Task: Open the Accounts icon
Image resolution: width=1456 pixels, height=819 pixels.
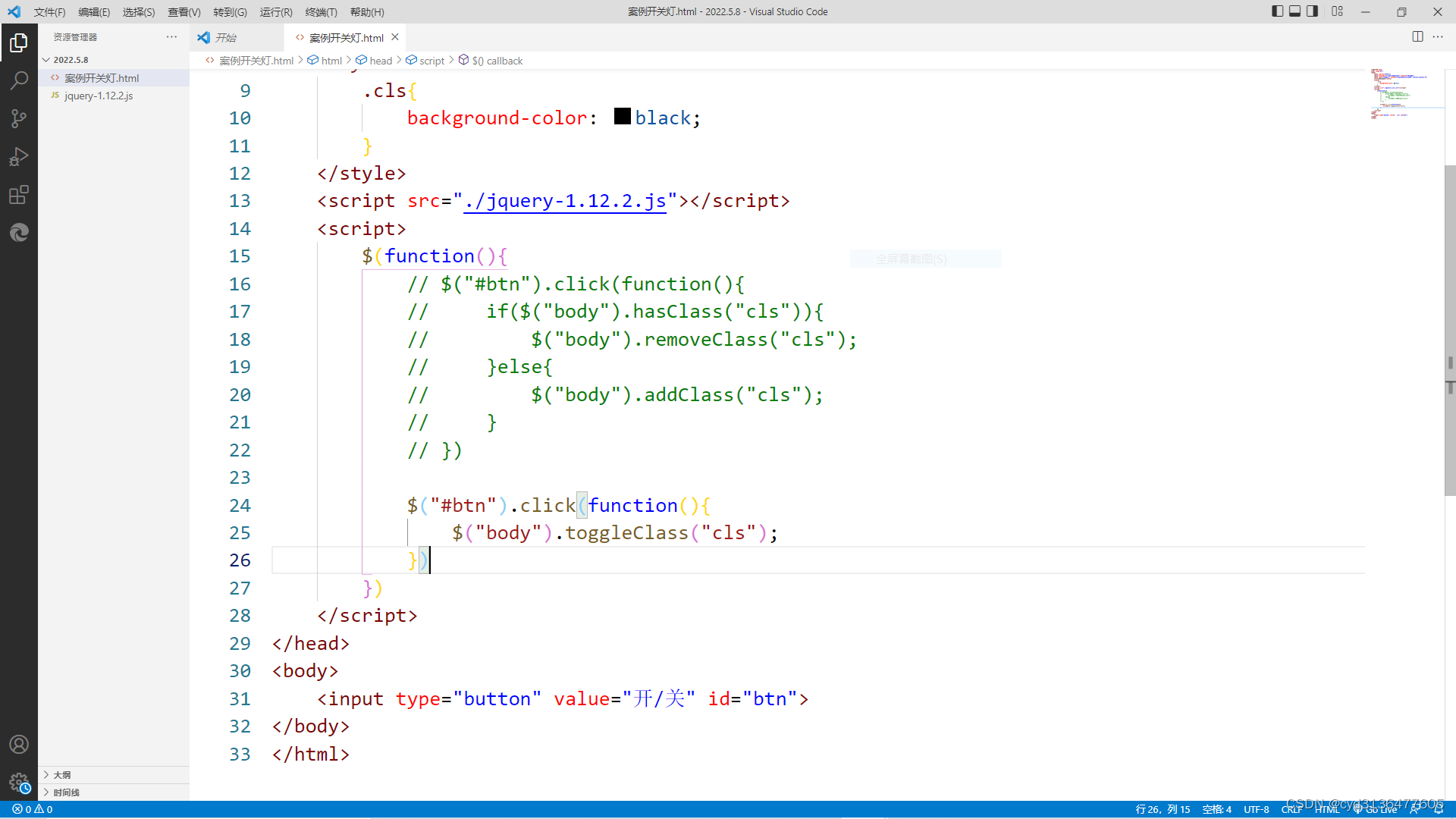Action: (19, 745)
